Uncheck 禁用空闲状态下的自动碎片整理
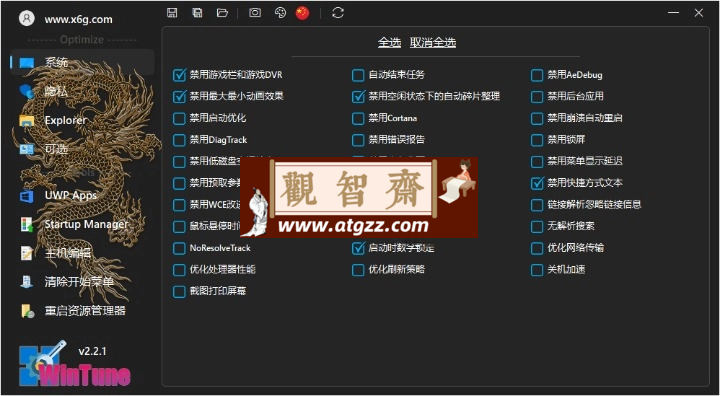 click(358, 96)
